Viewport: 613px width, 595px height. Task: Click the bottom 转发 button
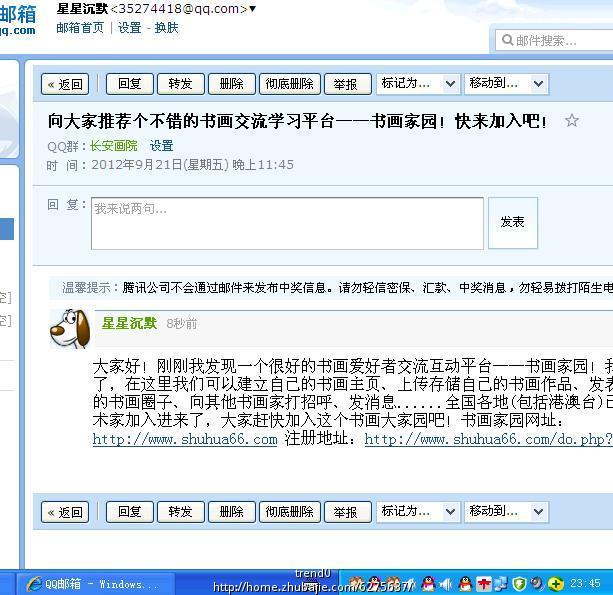pyautogui.click(x=181, y=512)
